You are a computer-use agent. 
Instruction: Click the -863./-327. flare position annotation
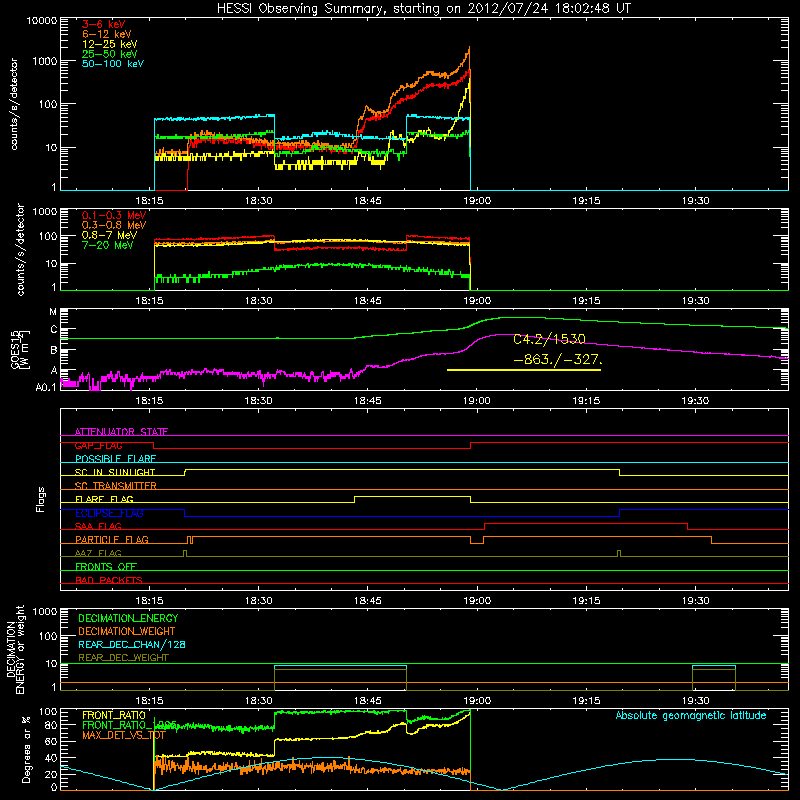558,359
